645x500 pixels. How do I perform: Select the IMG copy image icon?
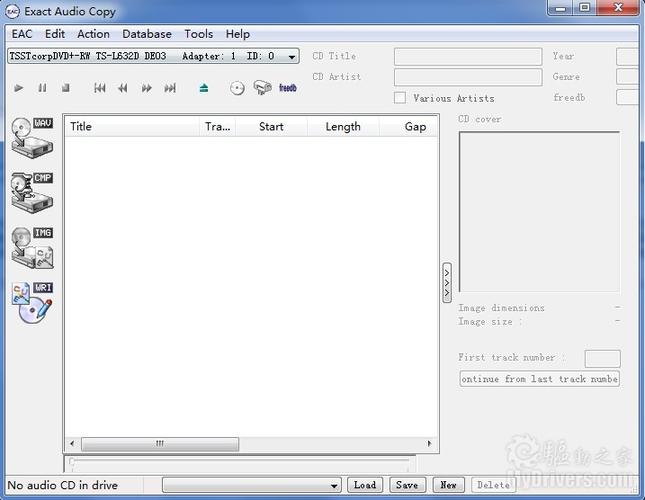[x=32, y=248]
